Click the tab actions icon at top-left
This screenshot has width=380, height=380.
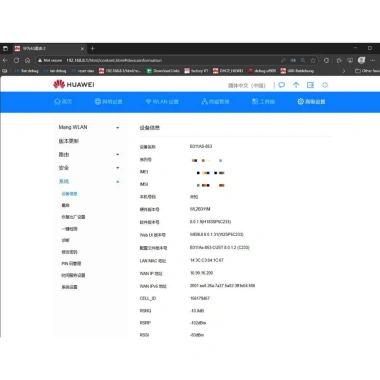pos(5,49)
